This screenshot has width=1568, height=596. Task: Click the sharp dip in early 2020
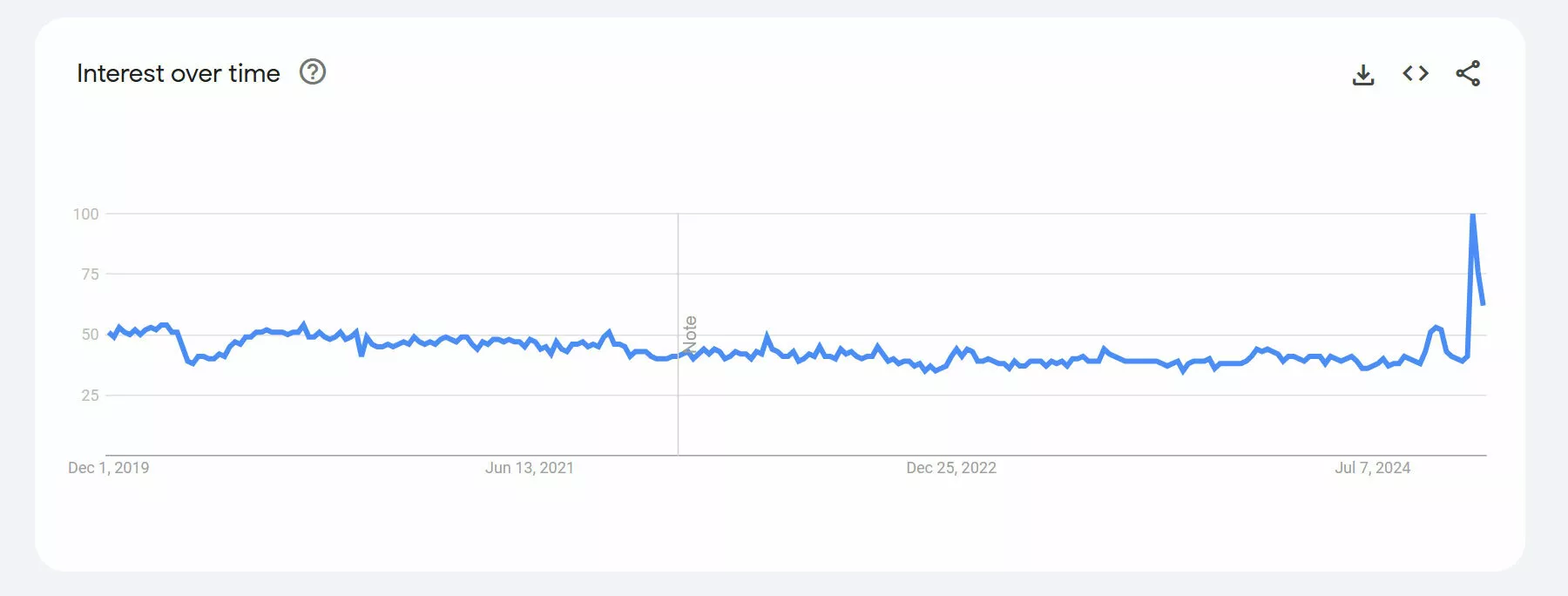(191, 362)
